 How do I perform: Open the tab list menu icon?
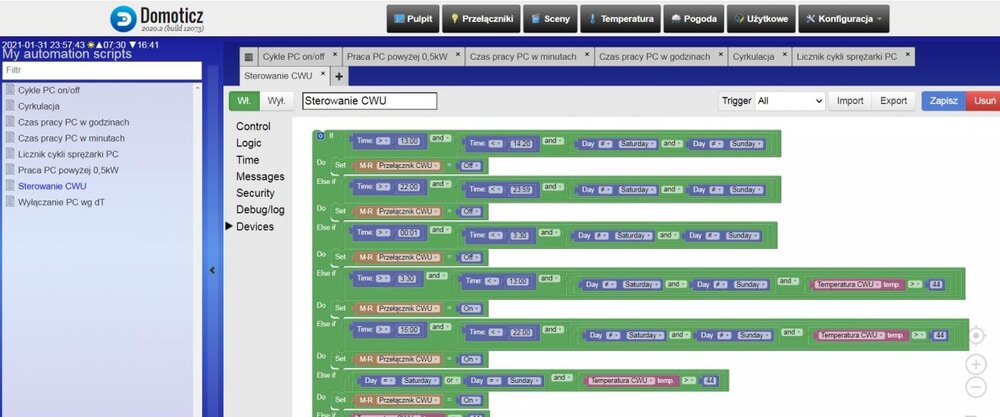coord(249,57)
